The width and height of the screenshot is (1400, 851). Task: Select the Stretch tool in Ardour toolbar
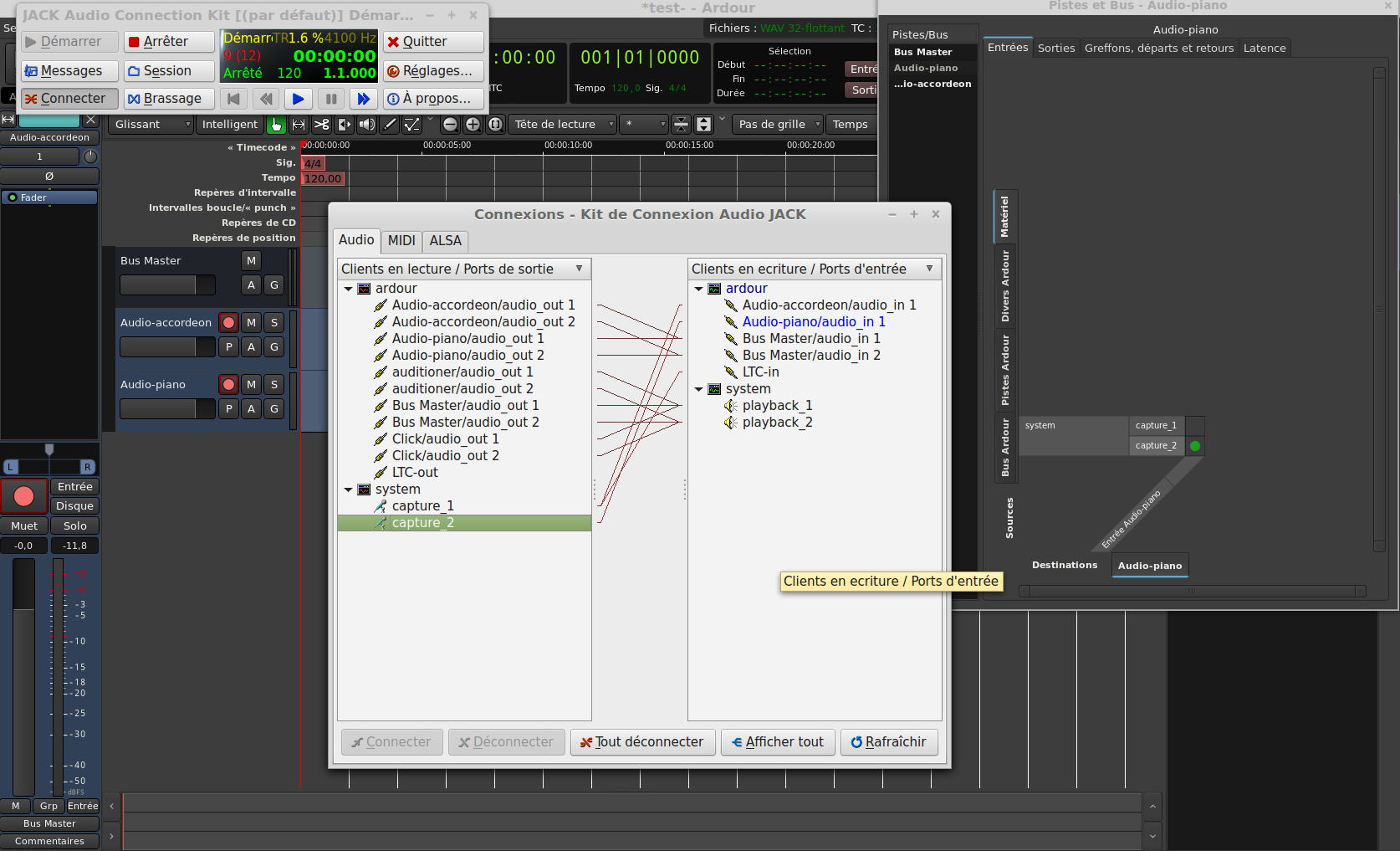(344, 125)
